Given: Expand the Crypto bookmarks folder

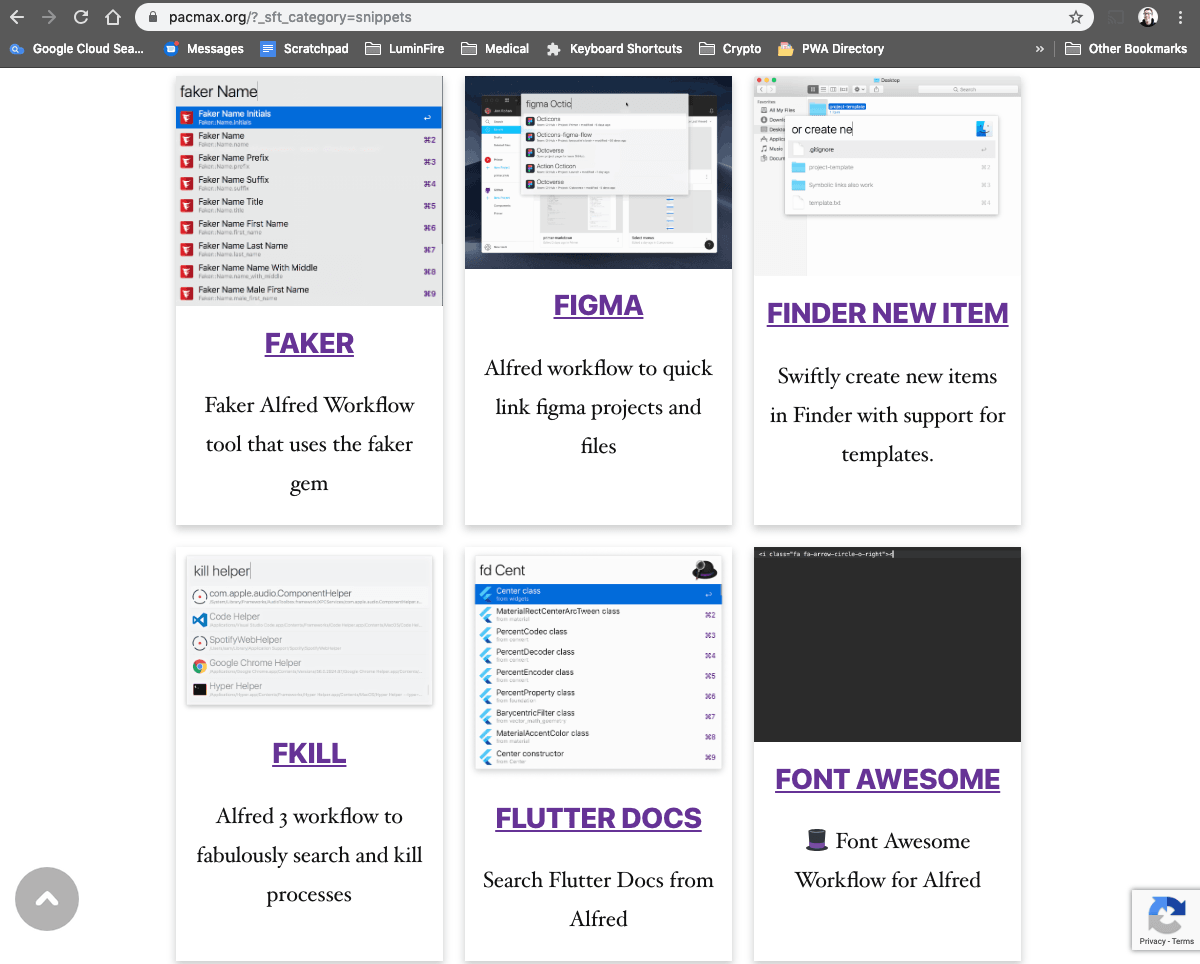Looking at the screenshot, I should pos(730,48).
